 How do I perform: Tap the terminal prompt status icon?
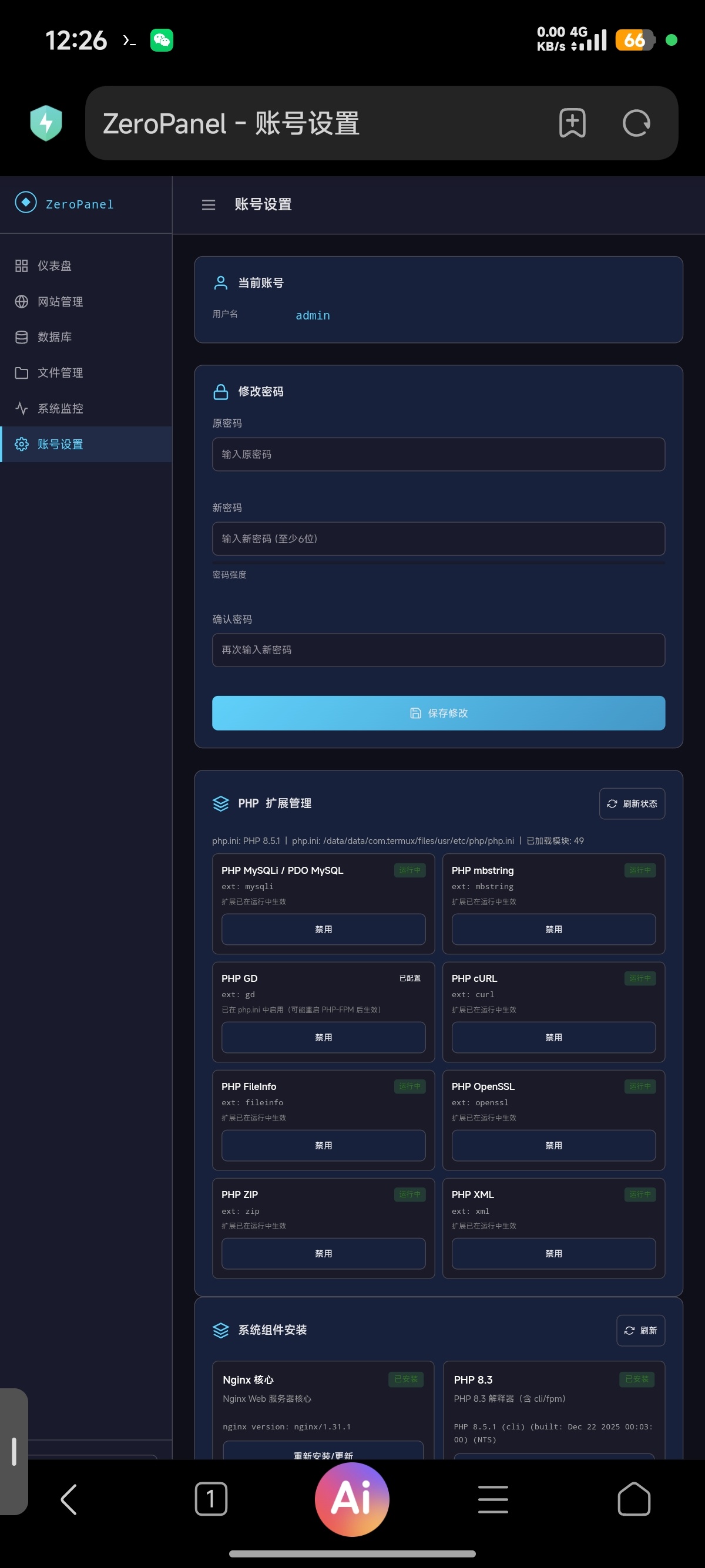129,41
